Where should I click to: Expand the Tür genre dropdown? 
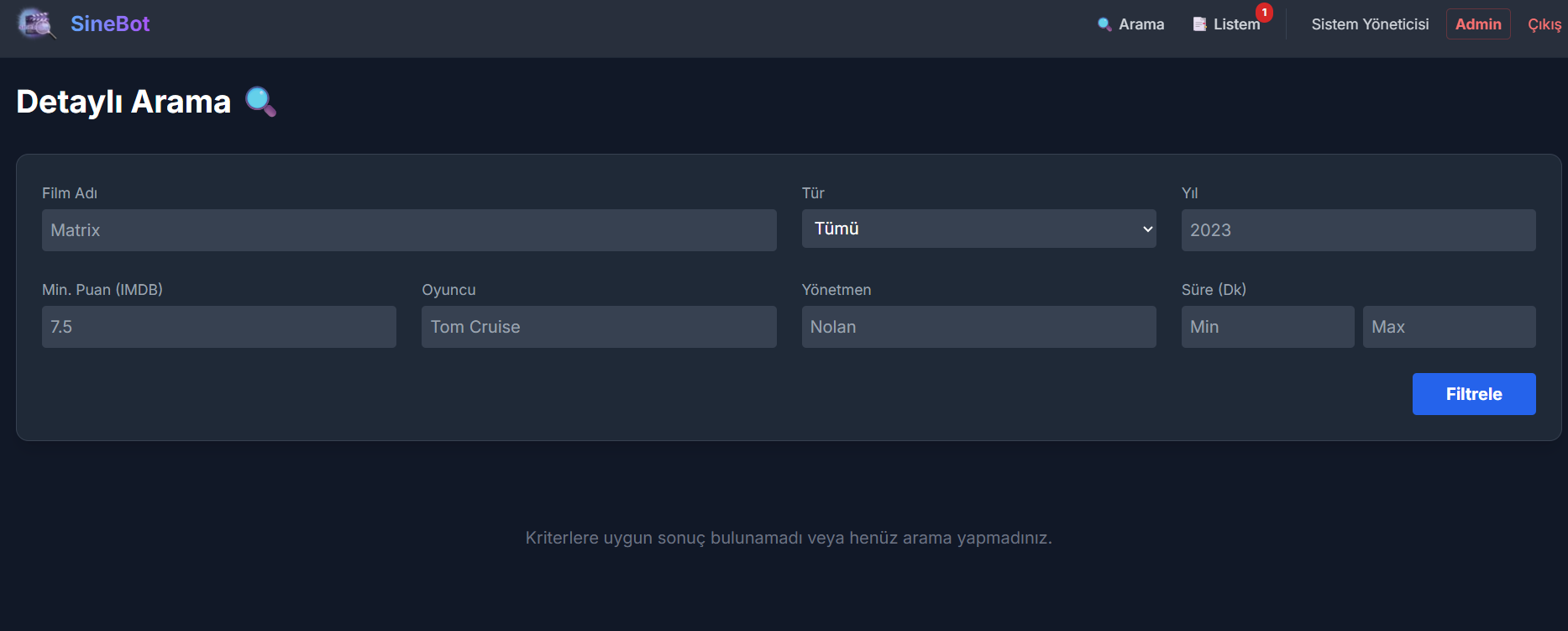pos(978,229)
